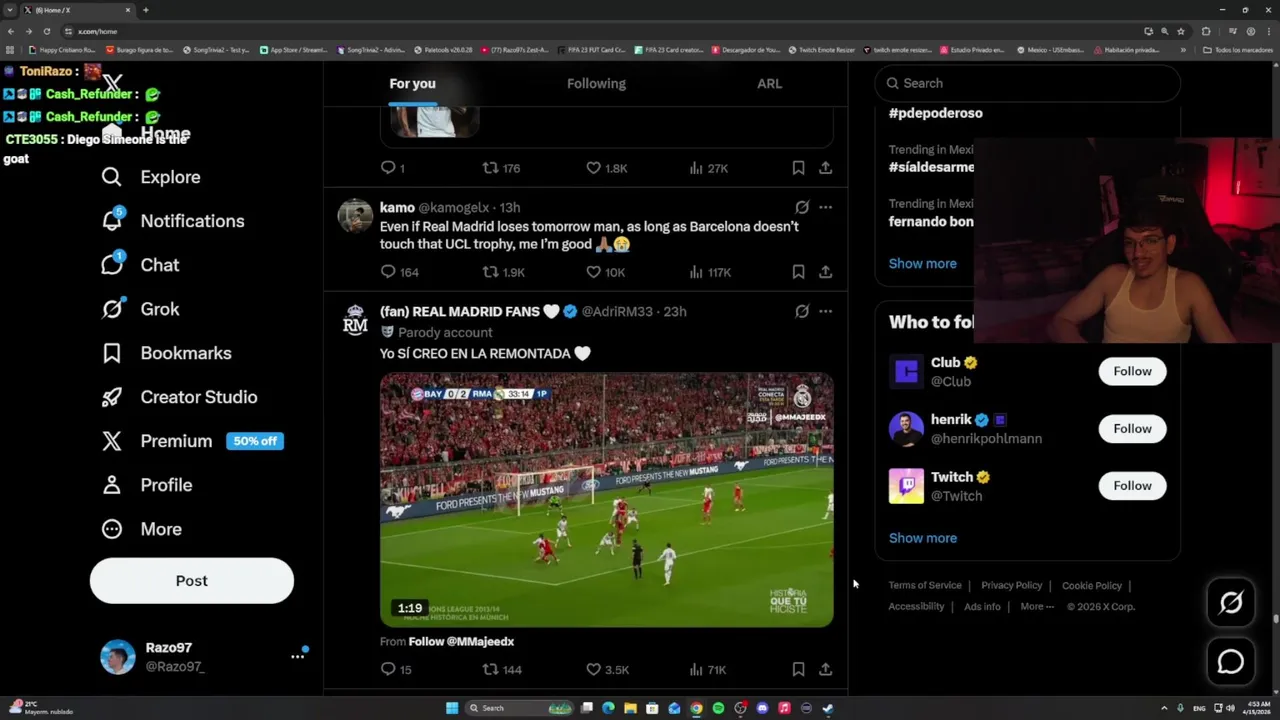
Task: Reply to kamo's post (164 replies)
Action: point(399,272)
